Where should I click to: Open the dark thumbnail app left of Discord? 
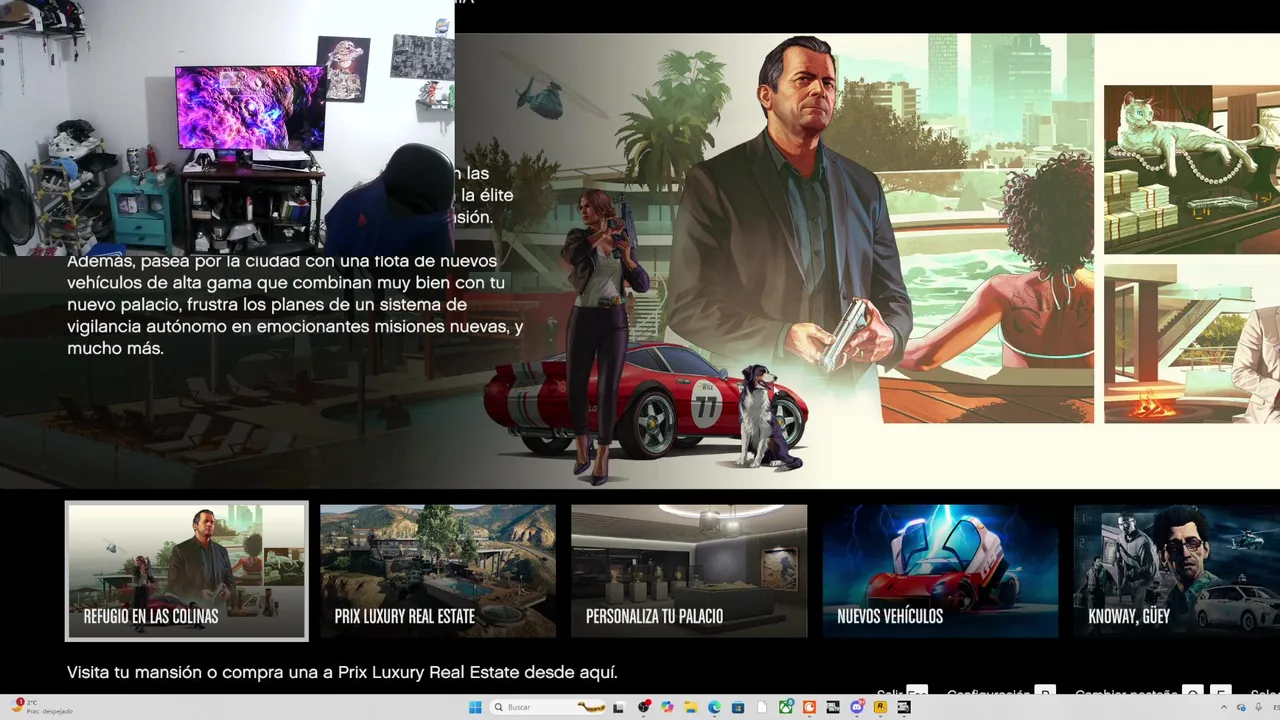click(833, 707)
